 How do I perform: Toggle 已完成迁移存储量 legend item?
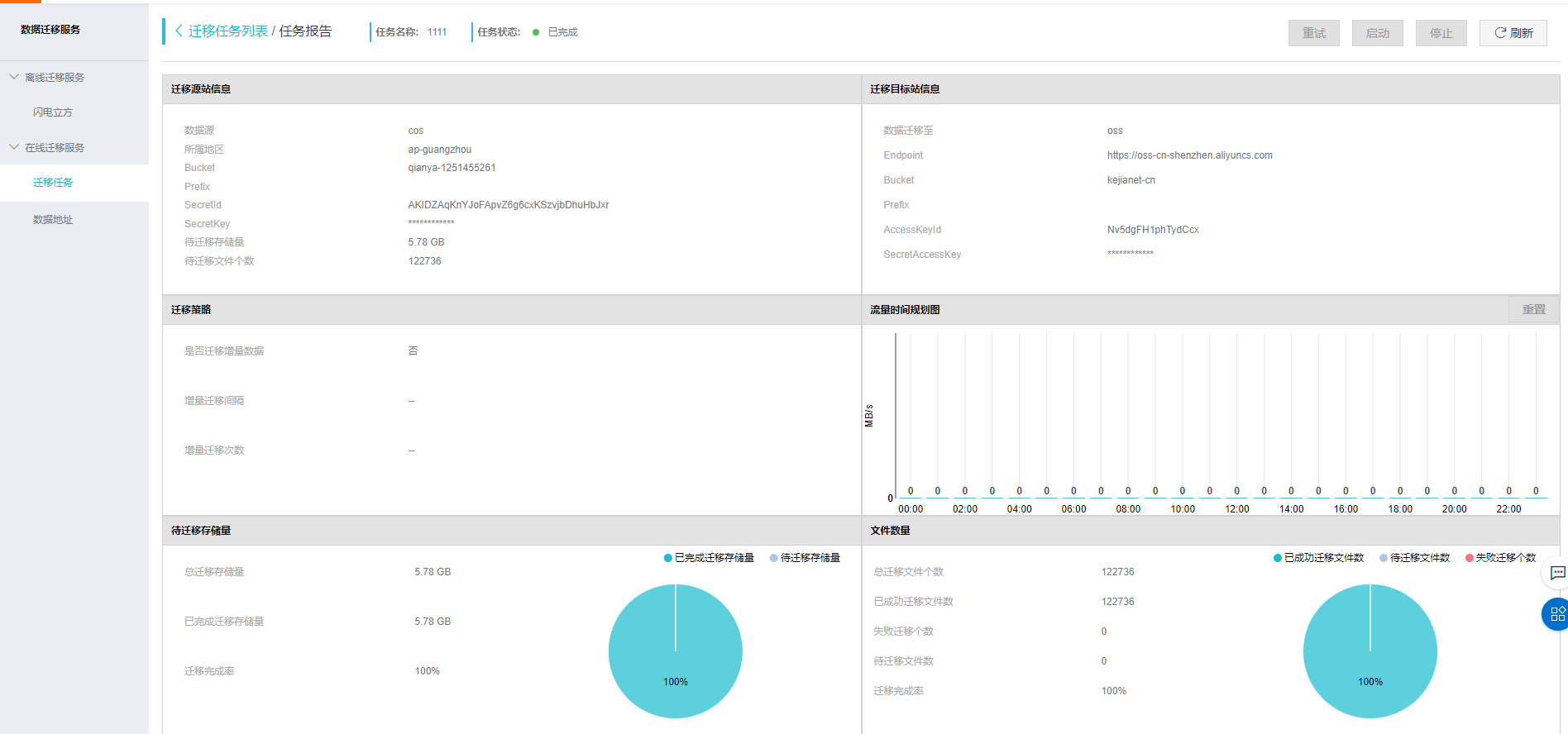coord(709,558)
